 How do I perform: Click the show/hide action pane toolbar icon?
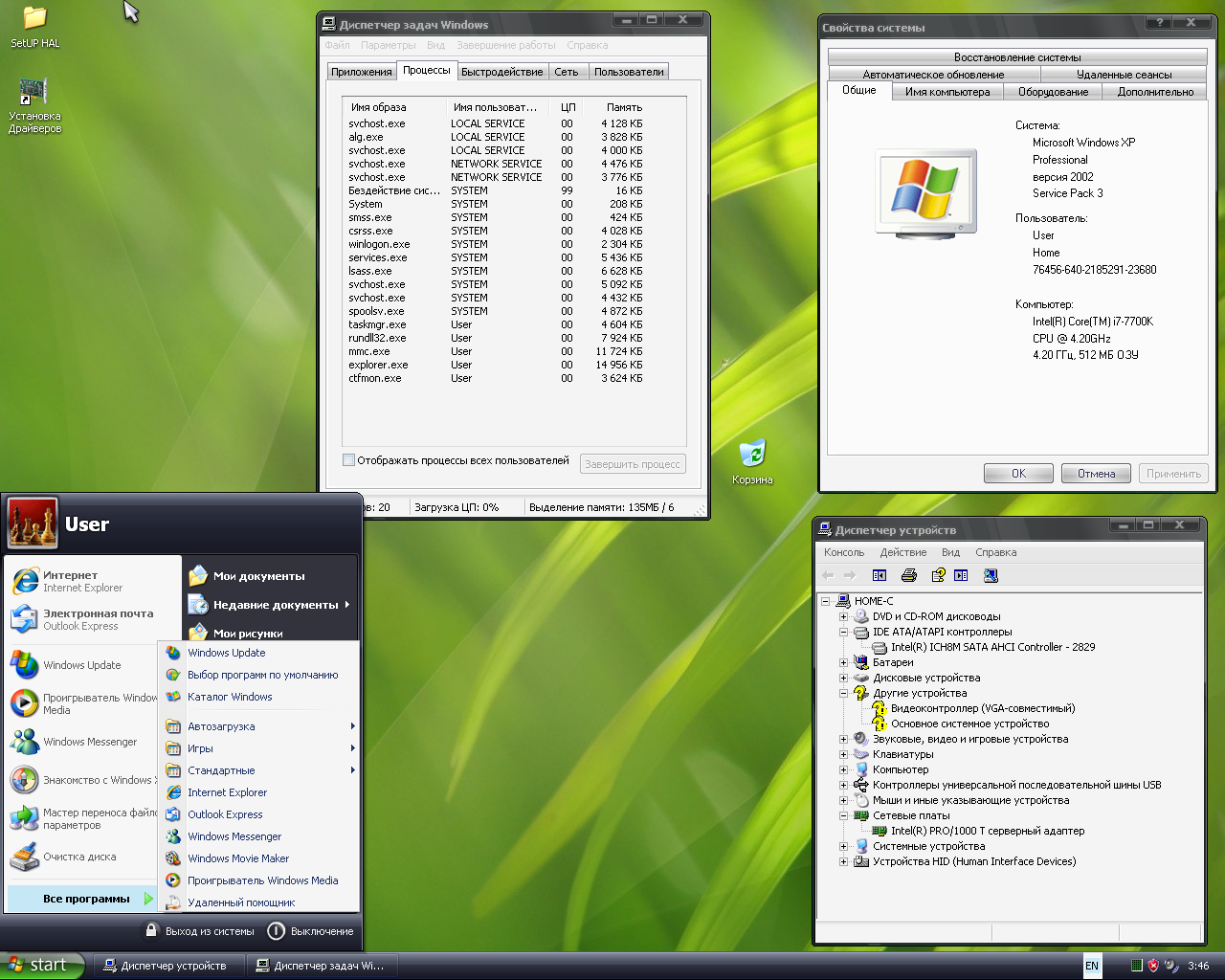[961, 575]
